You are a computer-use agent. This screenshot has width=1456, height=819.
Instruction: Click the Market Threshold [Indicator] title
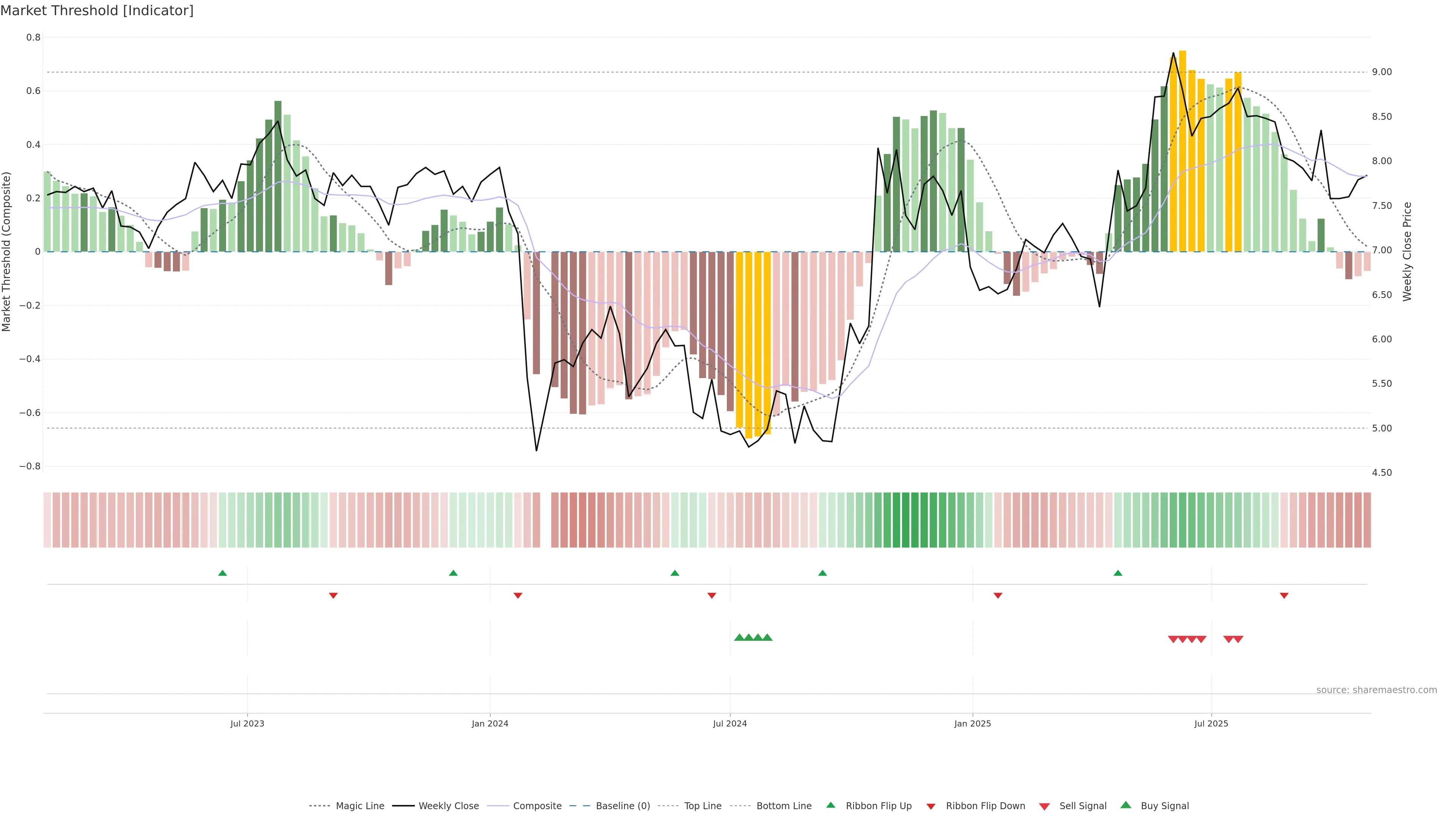point(97,11)
